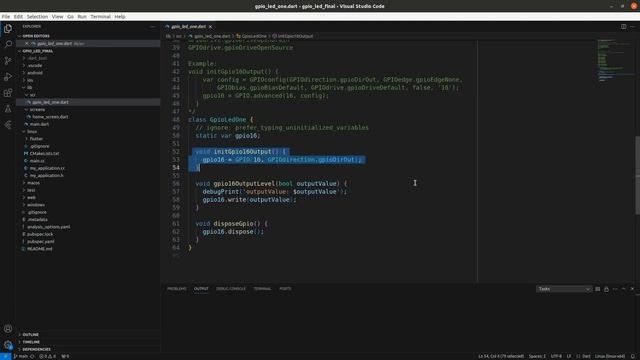Switch to the Debug Console tab

[x=231, y=289]
